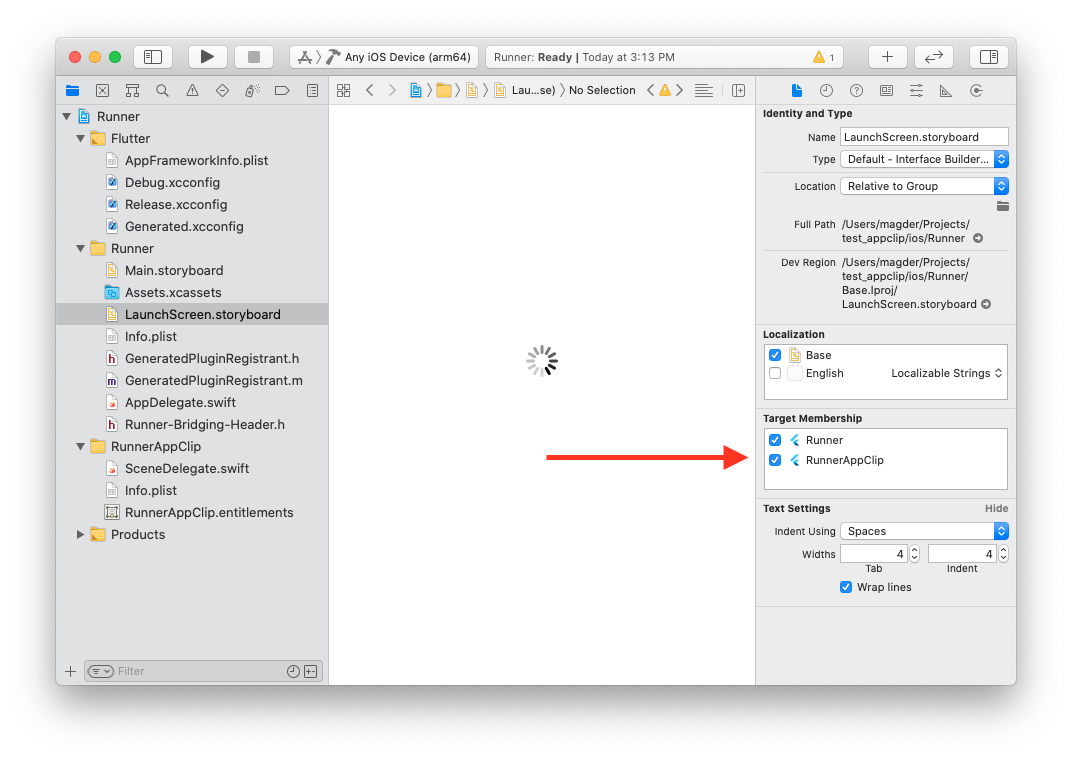Open the Library with plus button
This screenshot has width=1072, height=759.
887,57
